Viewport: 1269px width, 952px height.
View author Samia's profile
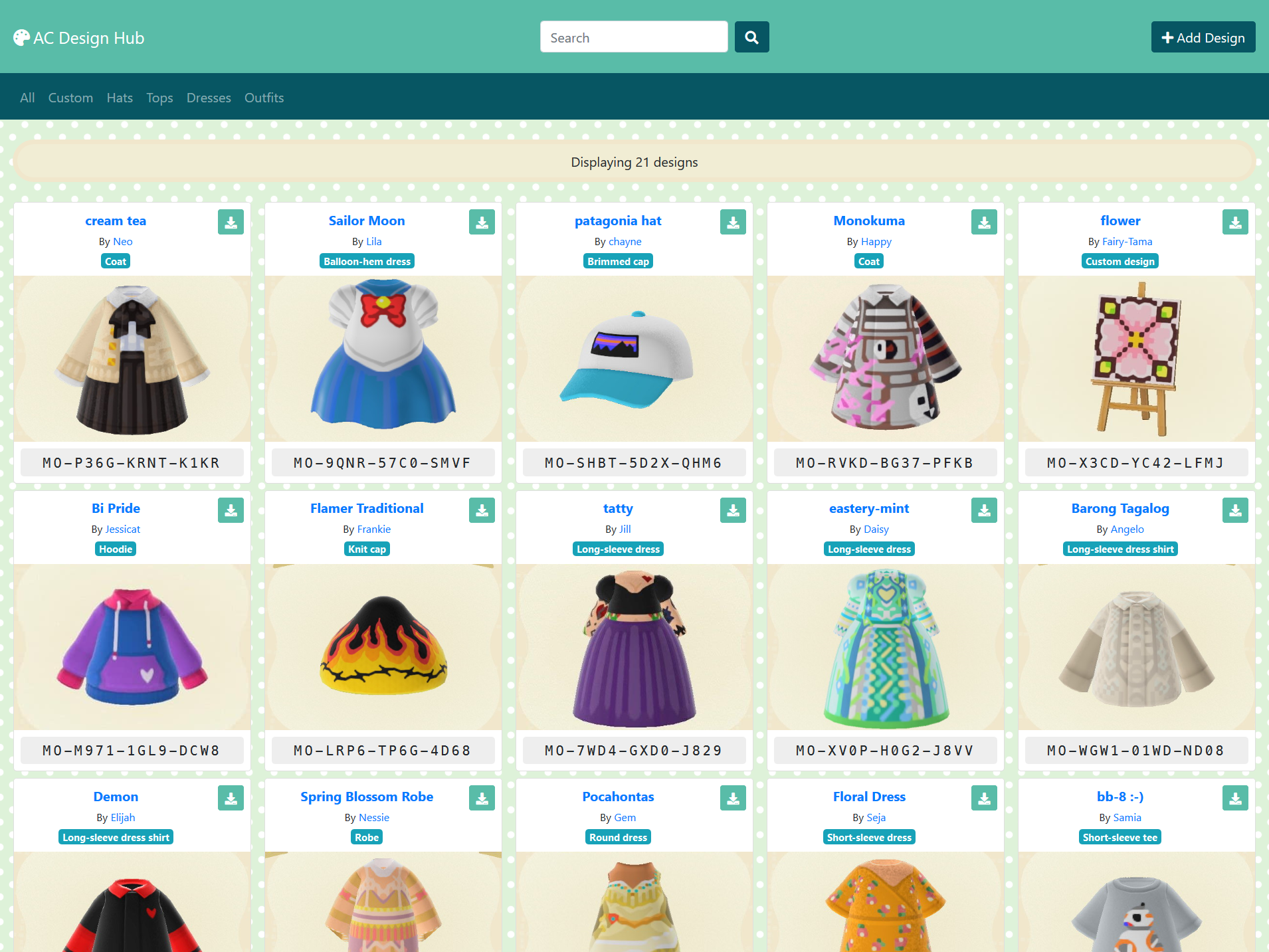(1127, 818)
